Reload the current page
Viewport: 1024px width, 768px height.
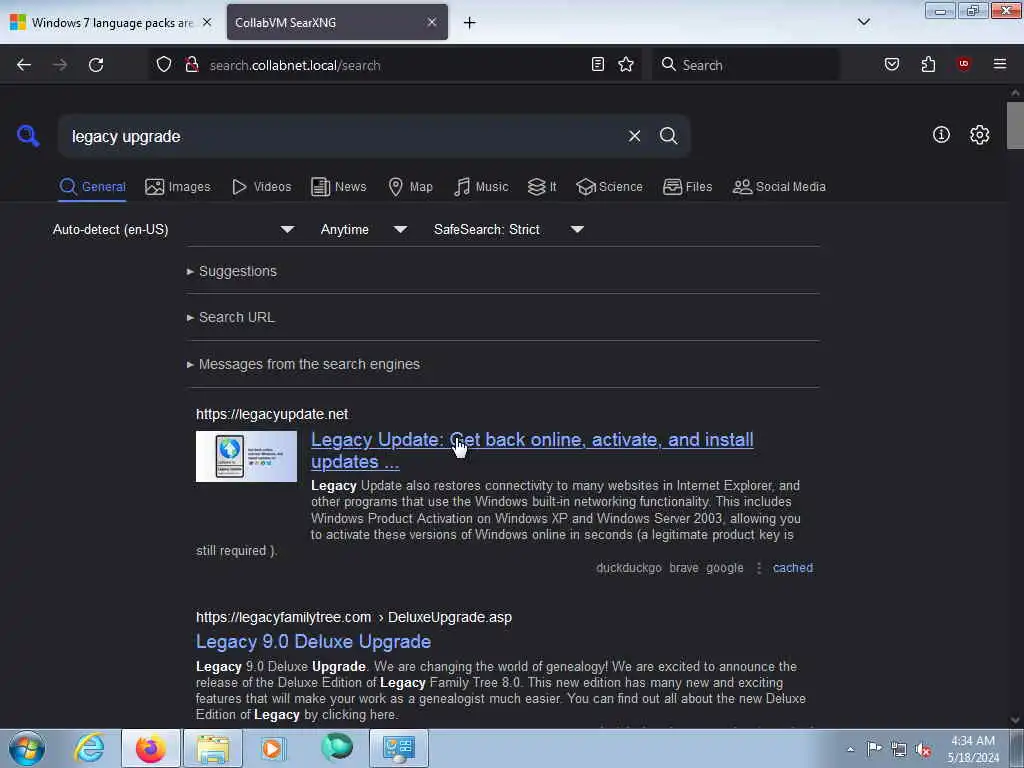96,65
